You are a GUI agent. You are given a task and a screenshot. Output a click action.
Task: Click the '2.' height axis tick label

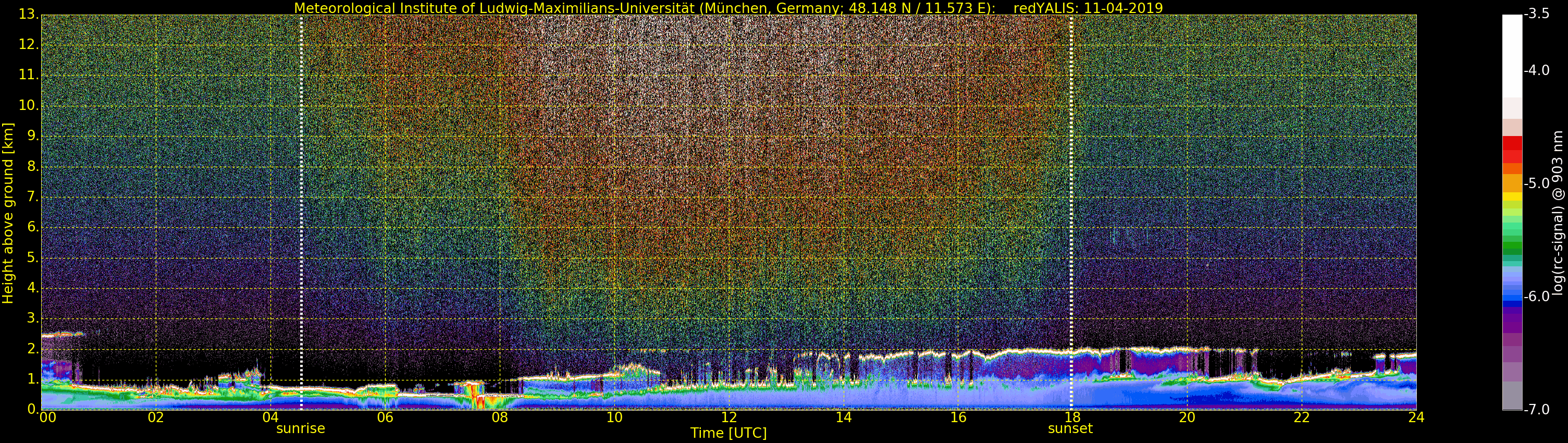[x=33, y=348]
